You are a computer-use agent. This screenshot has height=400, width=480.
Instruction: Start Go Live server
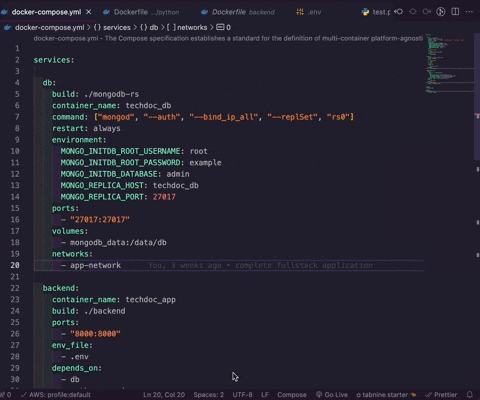(332, 395)
